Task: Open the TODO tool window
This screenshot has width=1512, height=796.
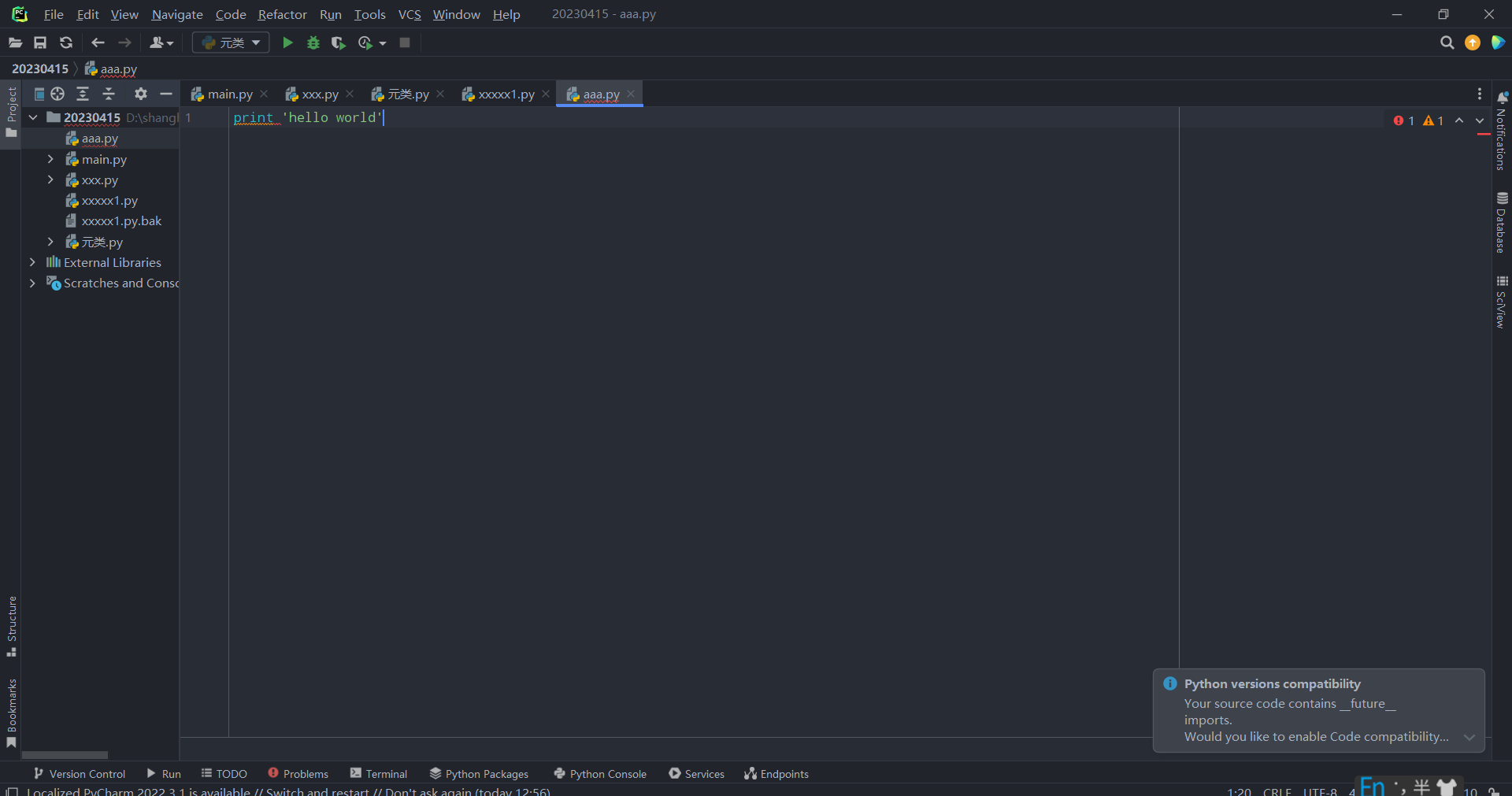Action: [x=224, y=774]
